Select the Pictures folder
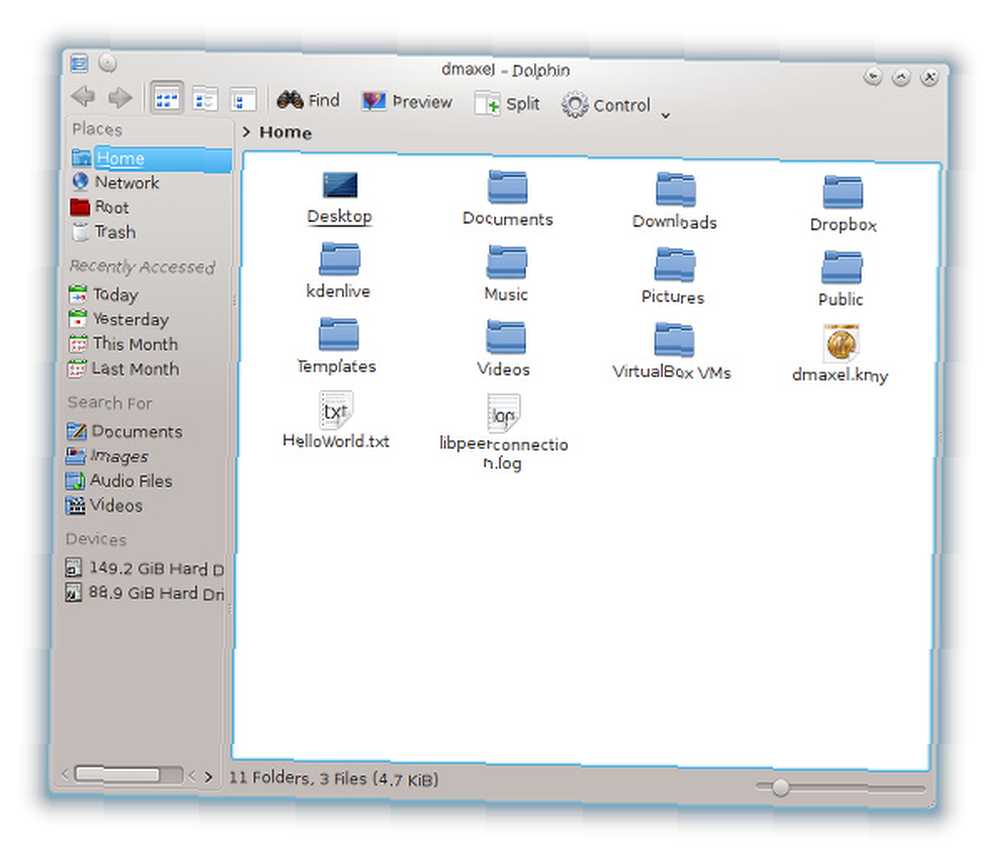This screenshot has height=859, width=1000. pos(673,276)
